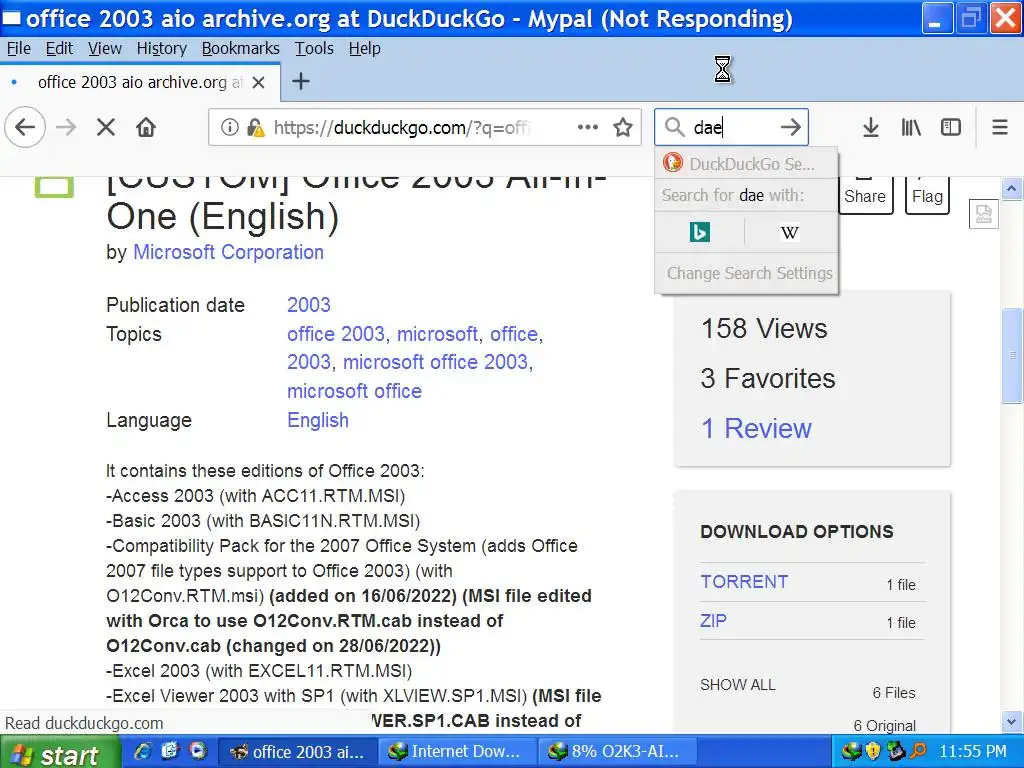Click the Flag button
This screenshot has width=1024, height=768.
(927, 194)
